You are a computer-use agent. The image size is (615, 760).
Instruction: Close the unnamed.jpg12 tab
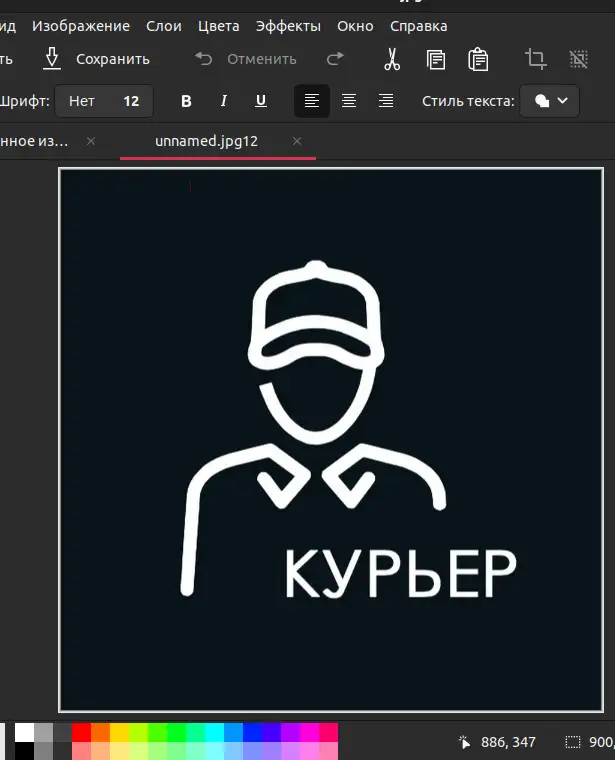pos(297,141)
